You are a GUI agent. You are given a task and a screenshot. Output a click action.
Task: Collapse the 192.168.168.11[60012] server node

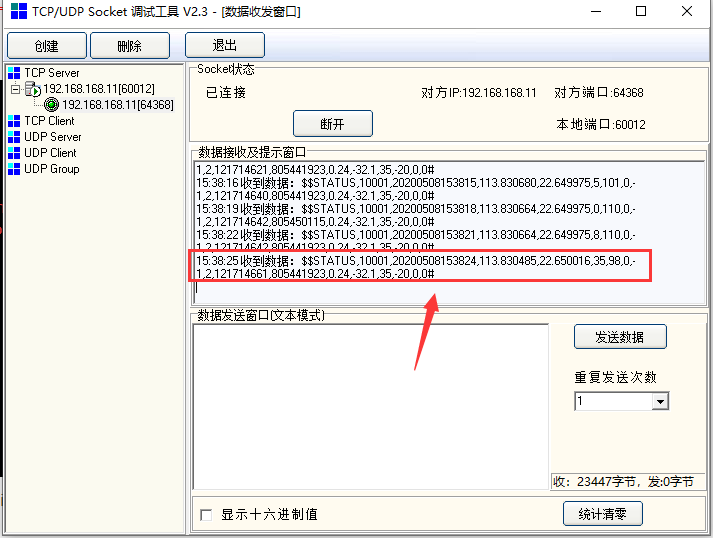click(15, 89)
